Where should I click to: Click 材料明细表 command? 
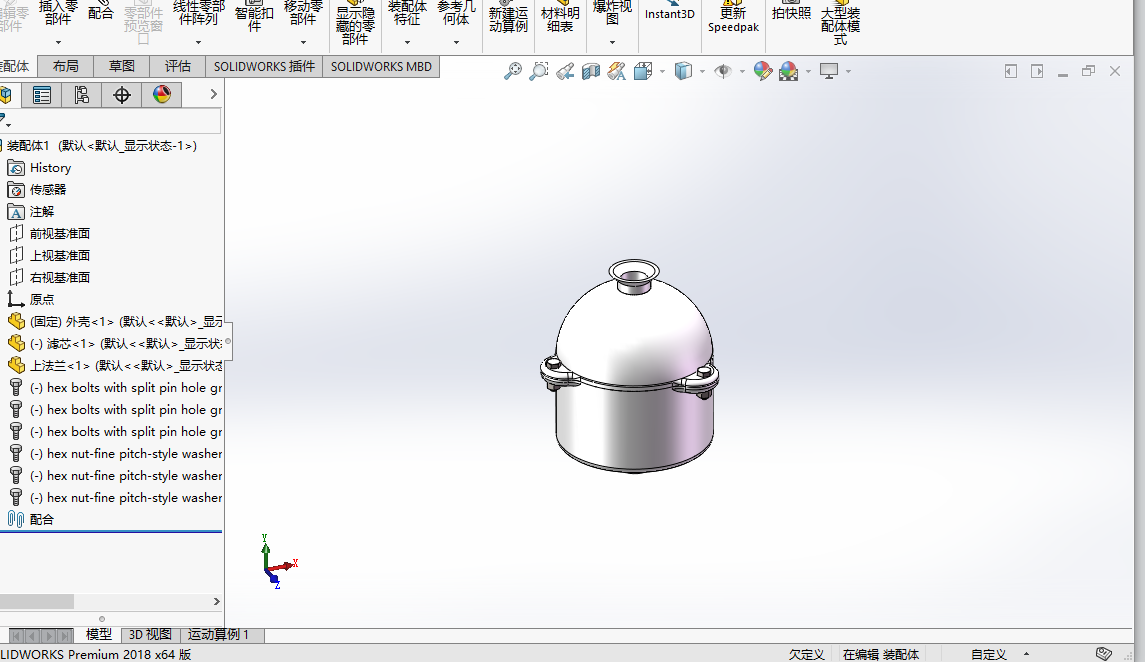560,16
